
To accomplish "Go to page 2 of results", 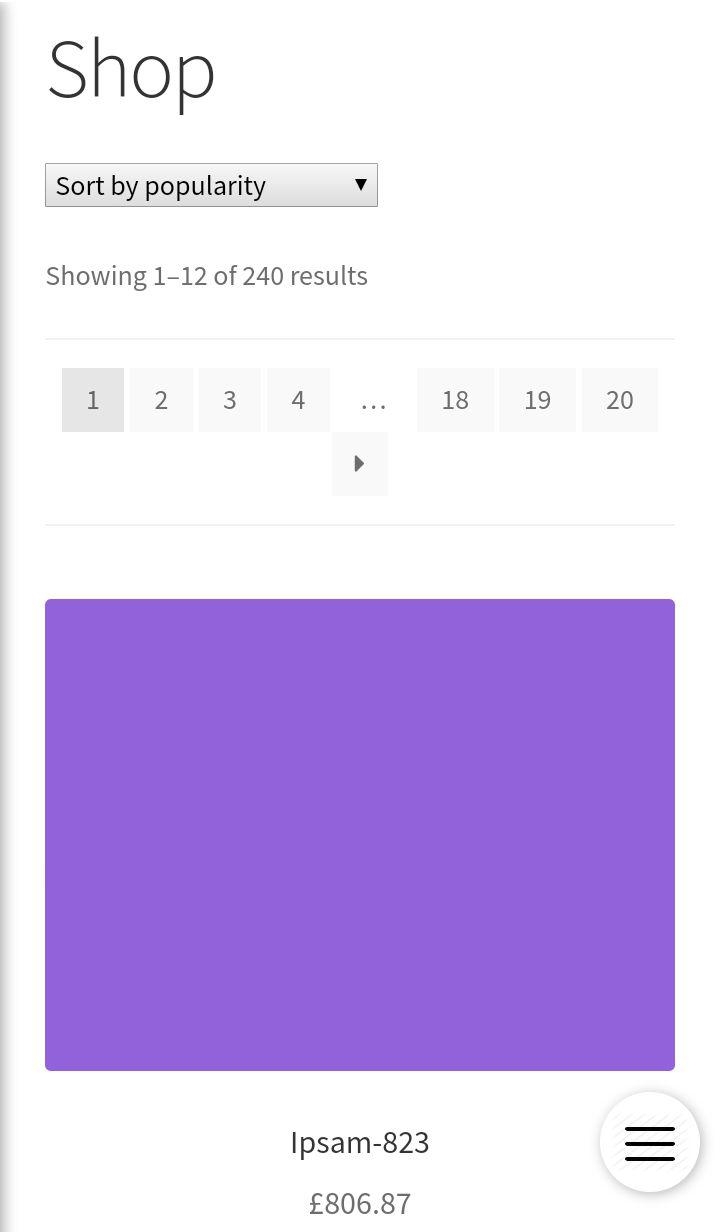I will pos(161,400).
